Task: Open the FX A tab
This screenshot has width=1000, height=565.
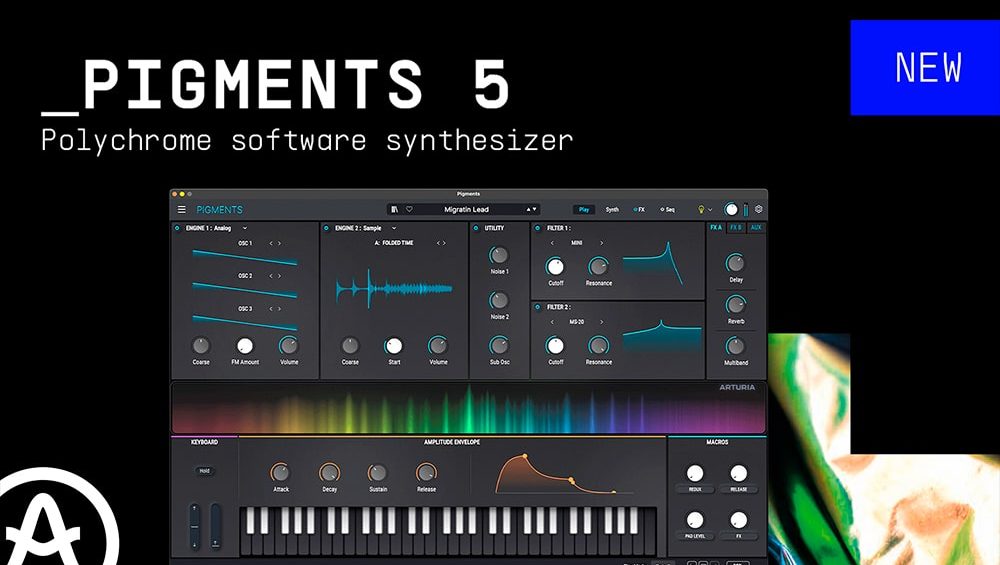Action: [716, 228]
